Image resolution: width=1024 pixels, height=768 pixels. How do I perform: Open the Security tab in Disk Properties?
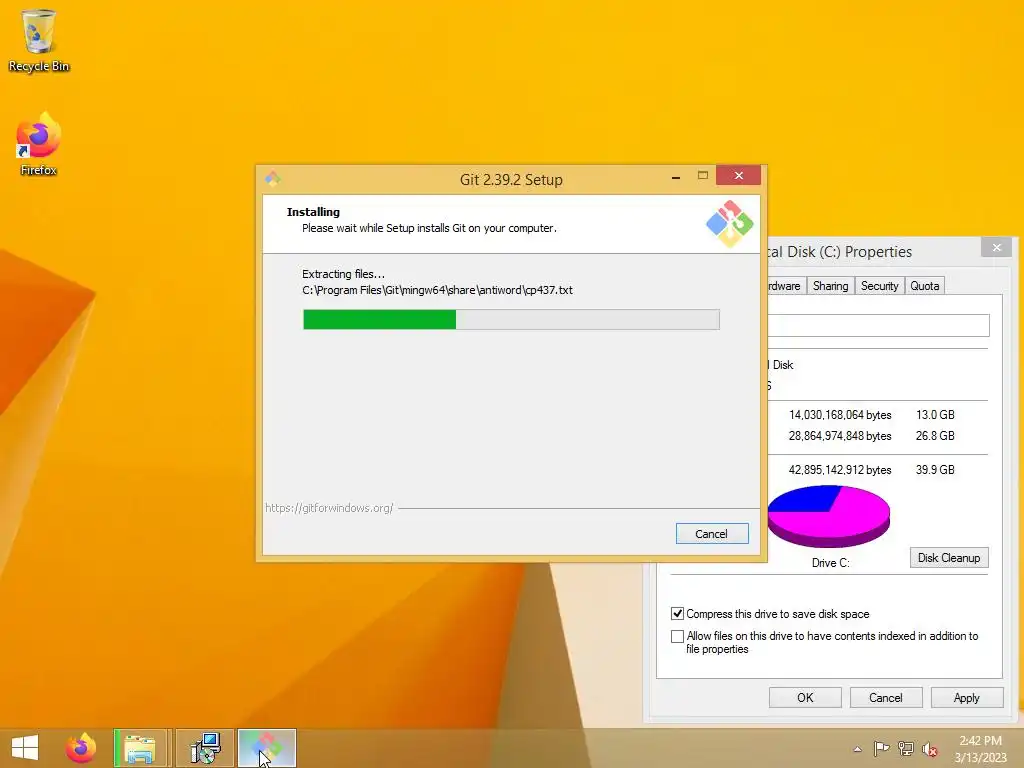880,286
